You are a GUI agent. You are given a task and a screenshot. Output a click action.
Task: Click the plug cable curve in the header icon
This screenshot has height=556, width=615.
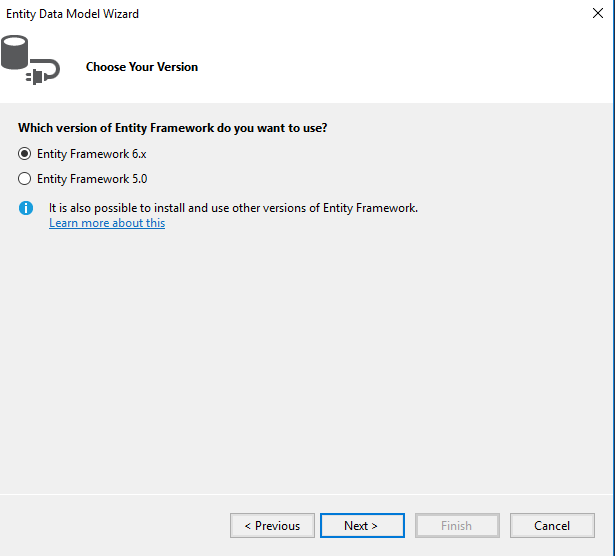[52, 67]
